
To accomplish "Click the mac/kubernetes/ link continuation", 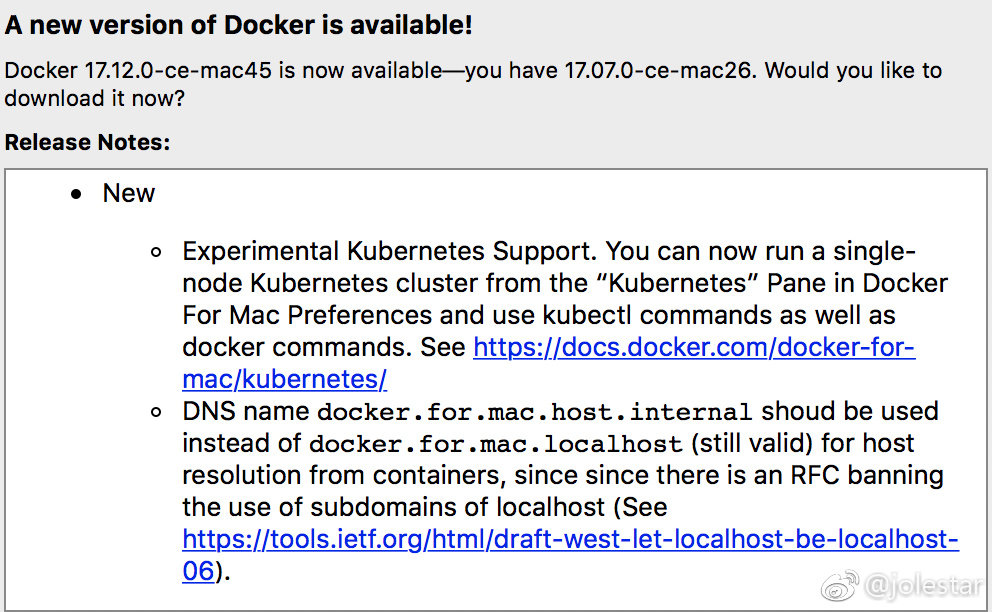I will 285,379.
